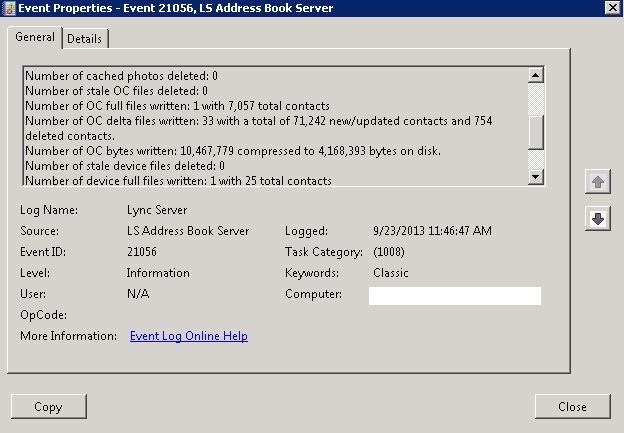
Task: Go to previous event with up arrow button
Action: [597, 181]
